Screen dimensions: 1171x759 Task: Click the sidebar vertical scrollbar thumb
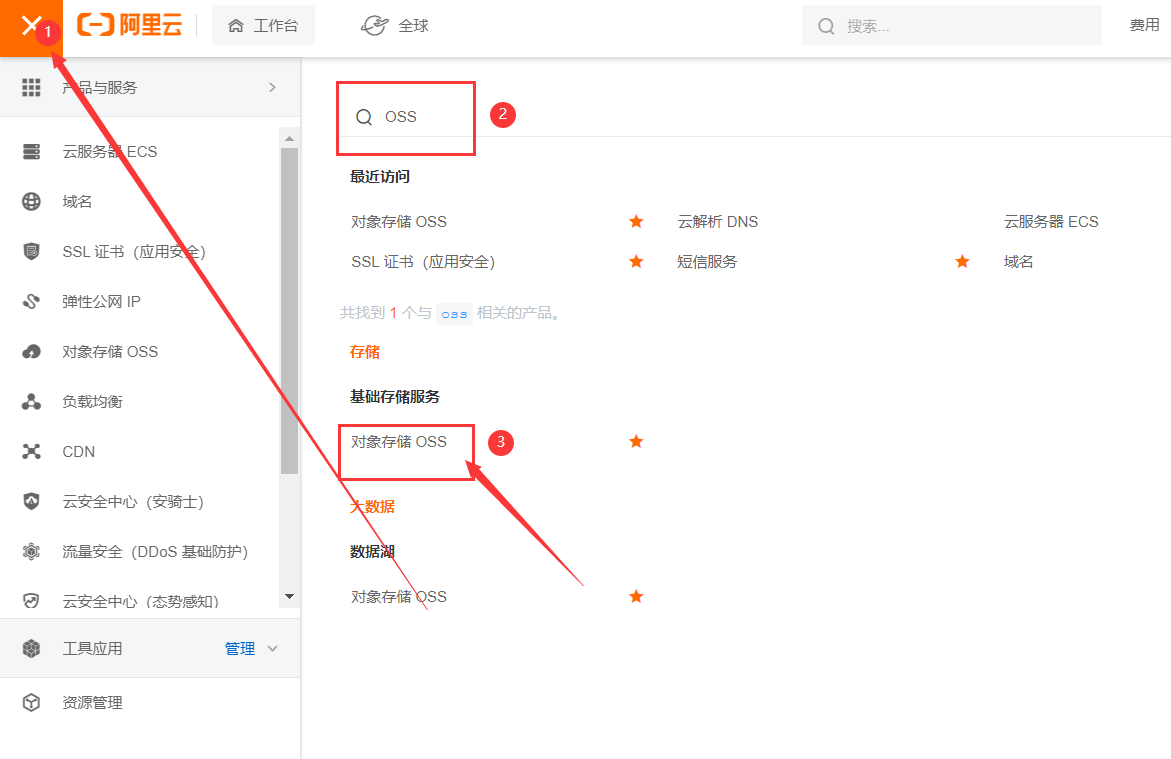[290, 311]
